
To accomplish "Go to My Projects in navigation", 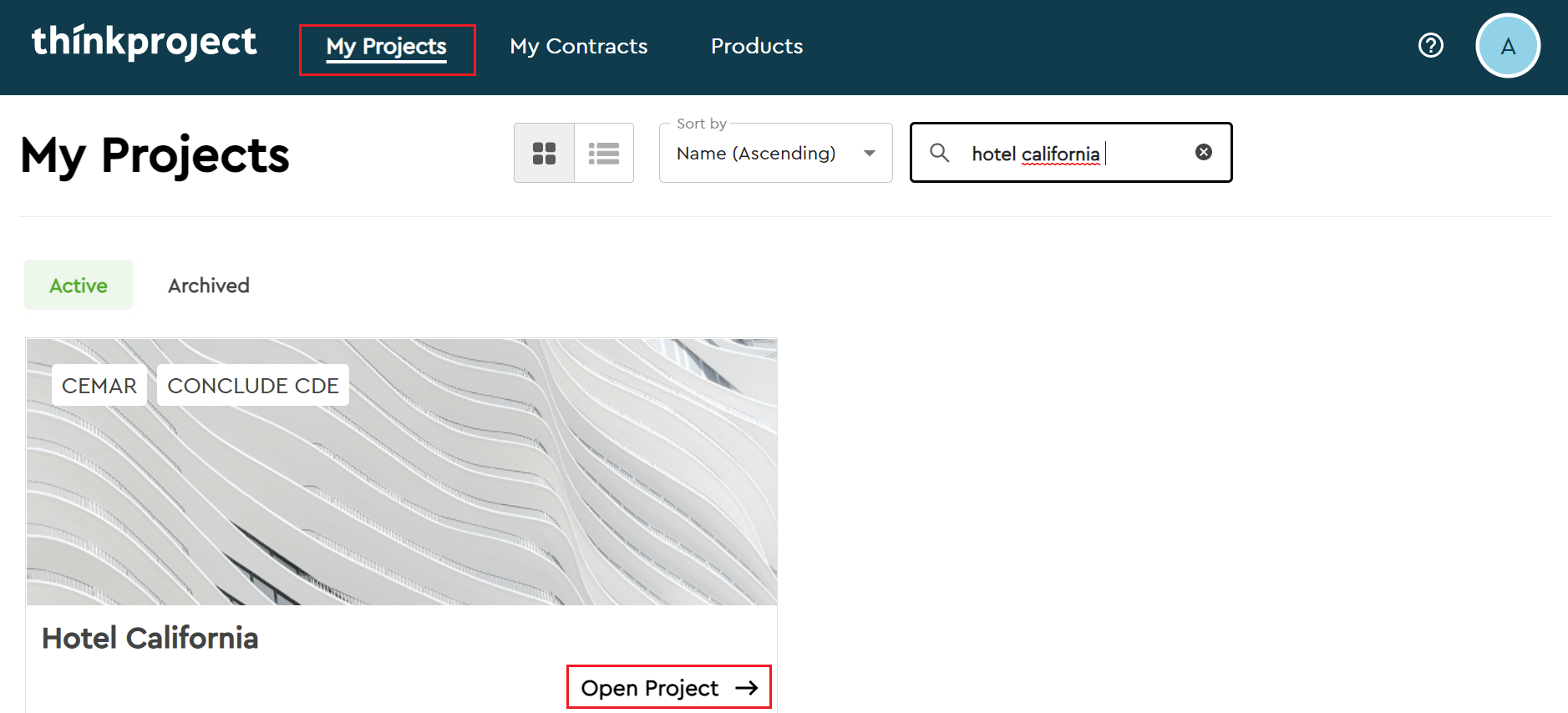I will [387, 47].
